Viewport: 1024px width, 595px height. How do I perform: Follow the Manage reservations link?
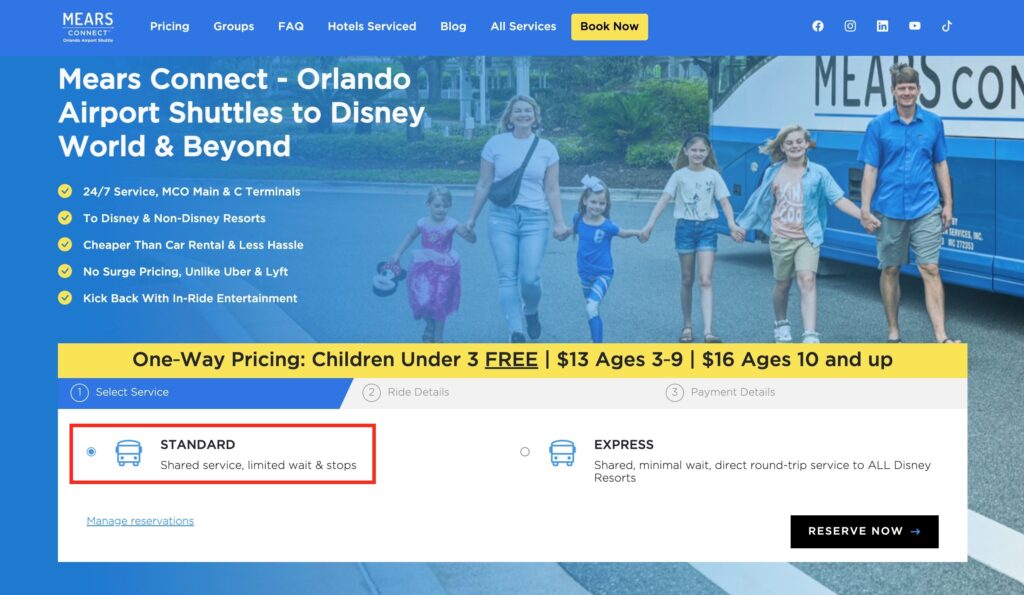point(140,521)
